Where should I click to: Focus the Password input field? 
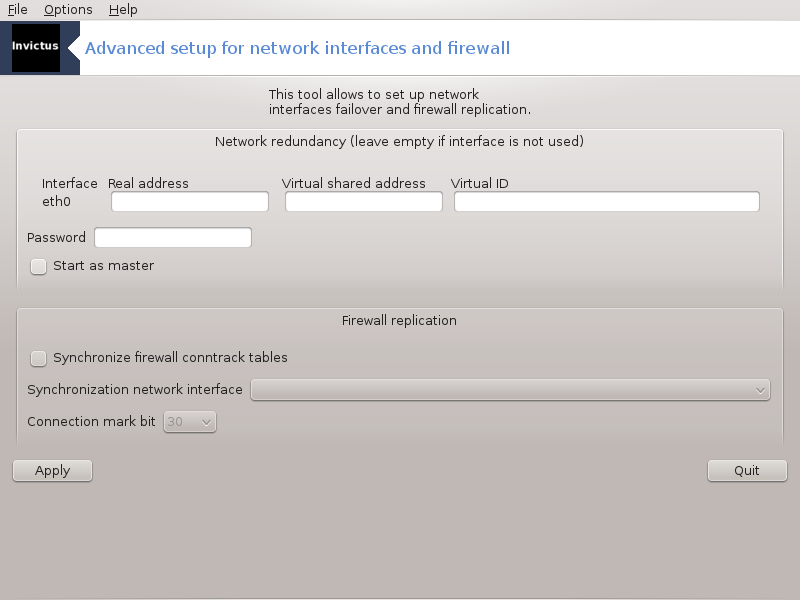point(173,238)
